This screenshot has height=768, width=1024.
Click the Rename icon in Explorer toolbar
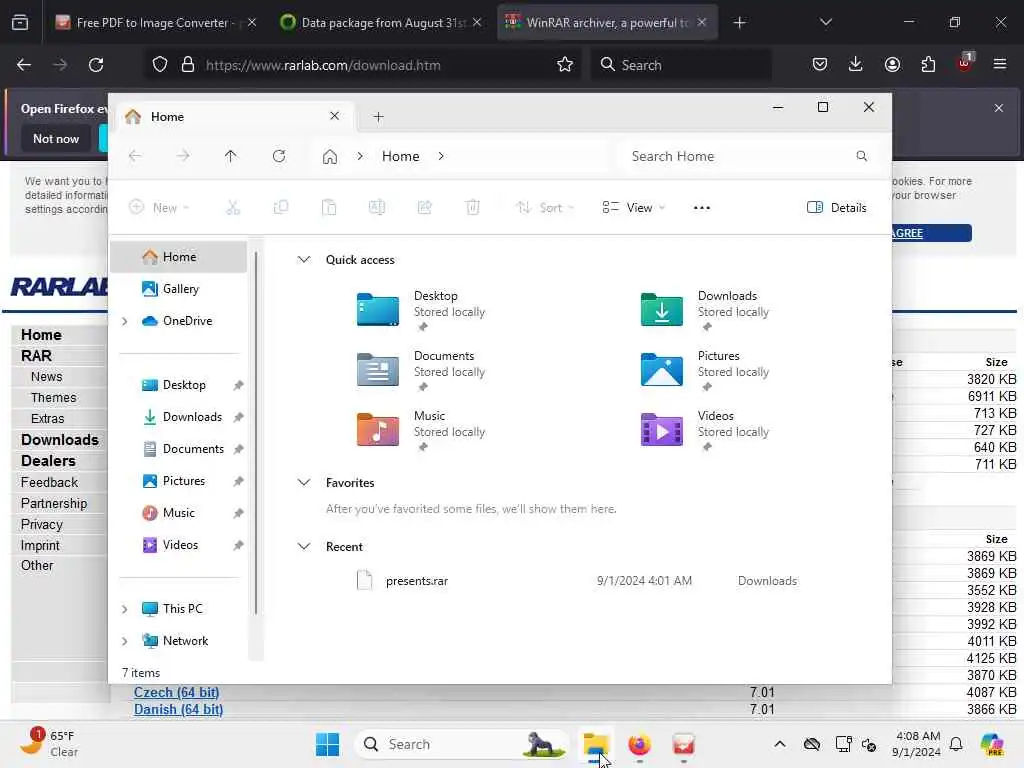(377, 208)
